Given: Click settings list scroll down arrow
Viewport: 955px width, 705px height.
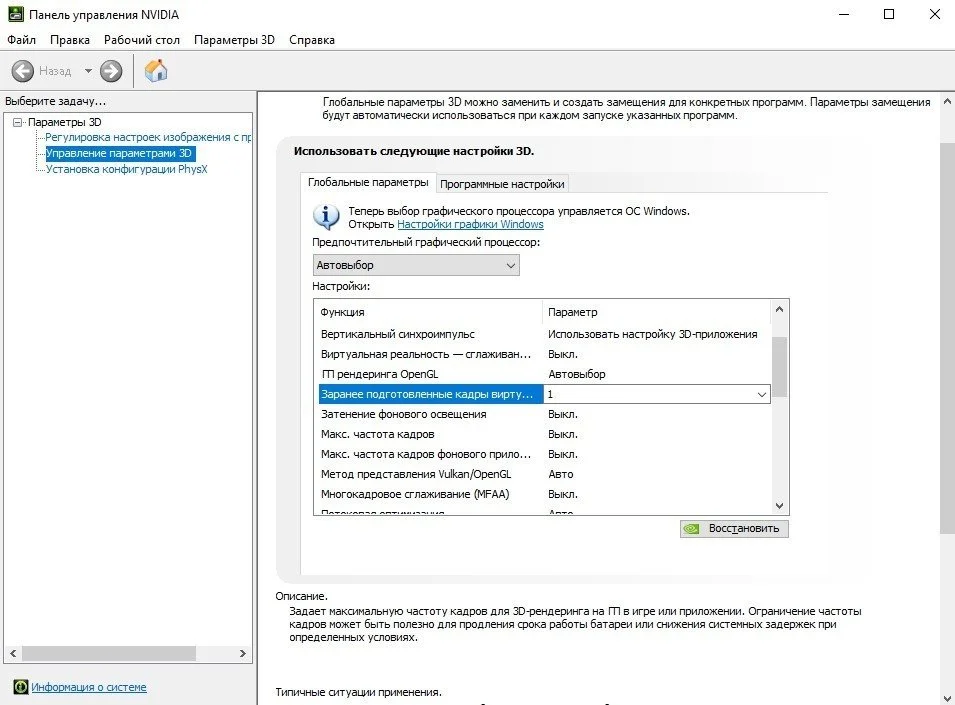Looking at the screenshot, I should [x=780, y=506].
